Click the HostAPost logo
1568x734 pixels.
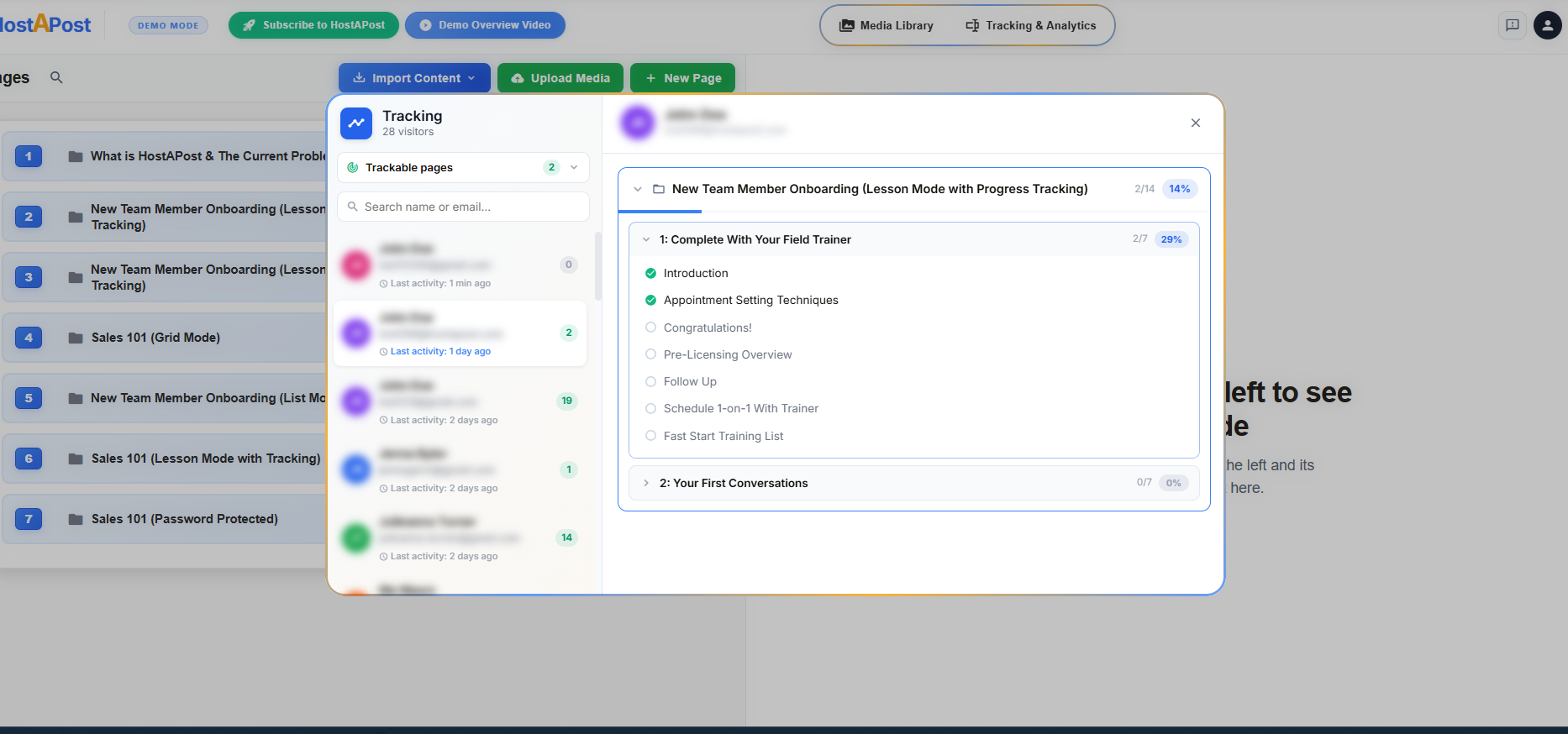tap(45, 24)
